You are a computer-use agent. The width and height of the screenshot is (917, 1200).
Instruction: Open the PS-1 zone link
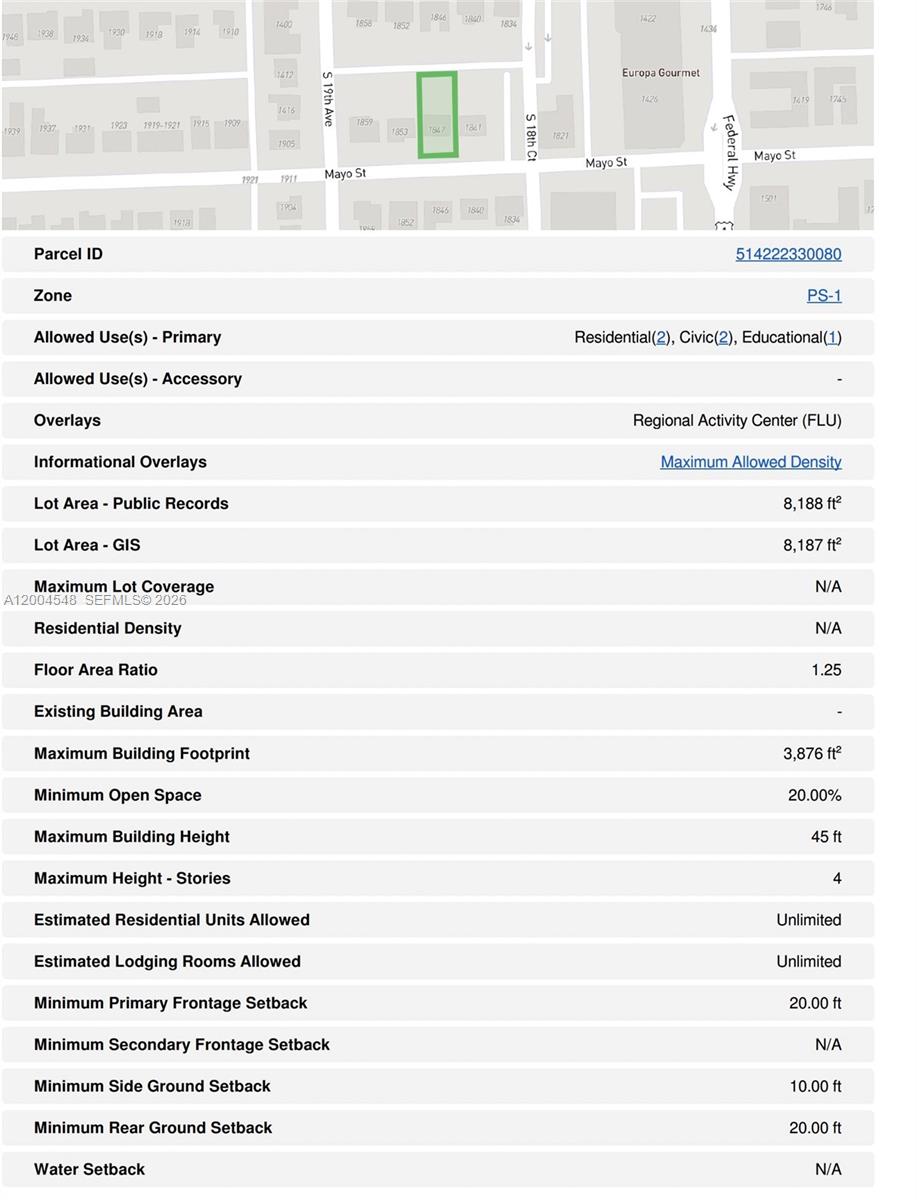pos(824,296)
